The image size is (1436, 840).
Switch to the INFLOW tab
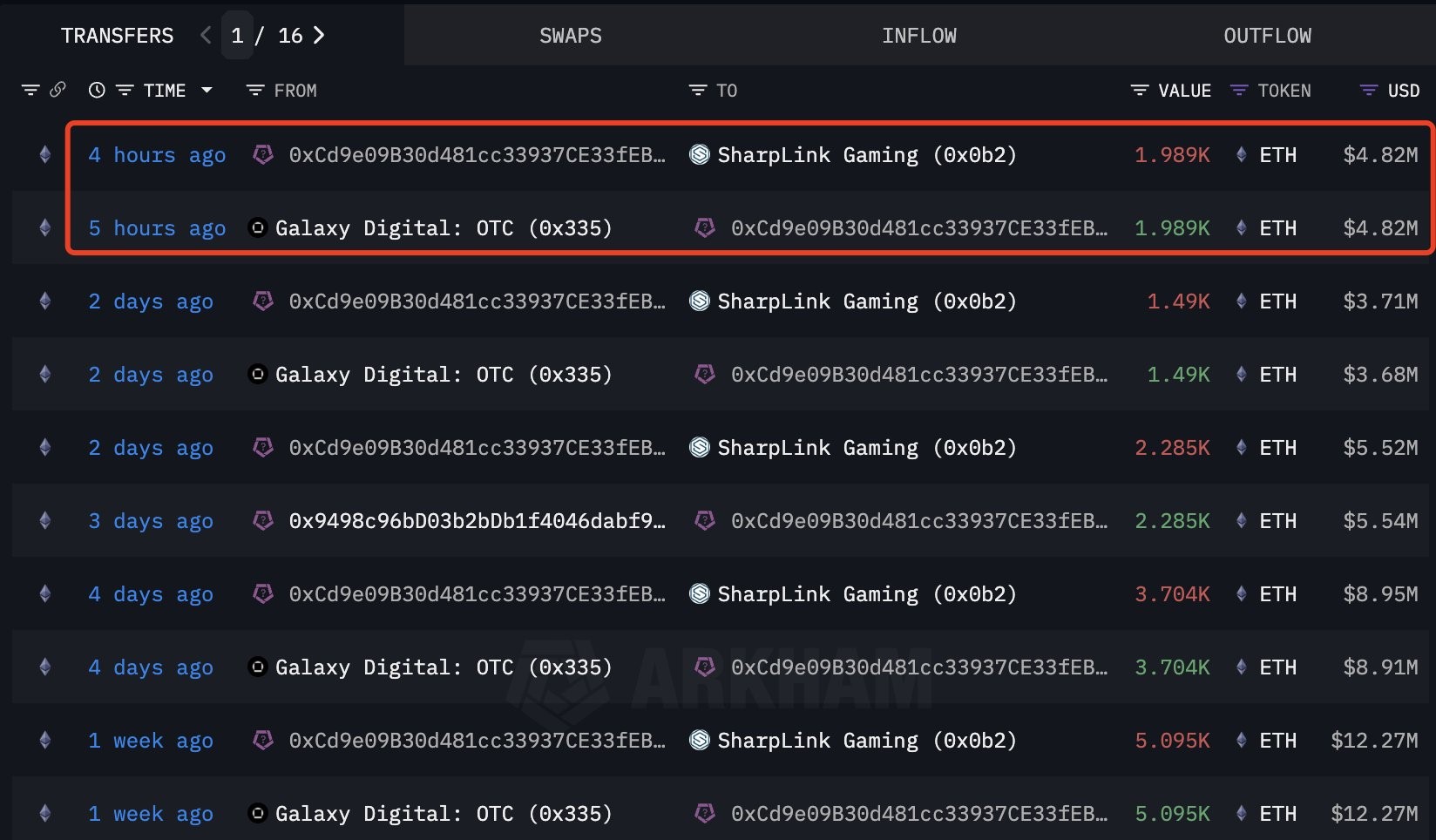(x=918, y=36)
